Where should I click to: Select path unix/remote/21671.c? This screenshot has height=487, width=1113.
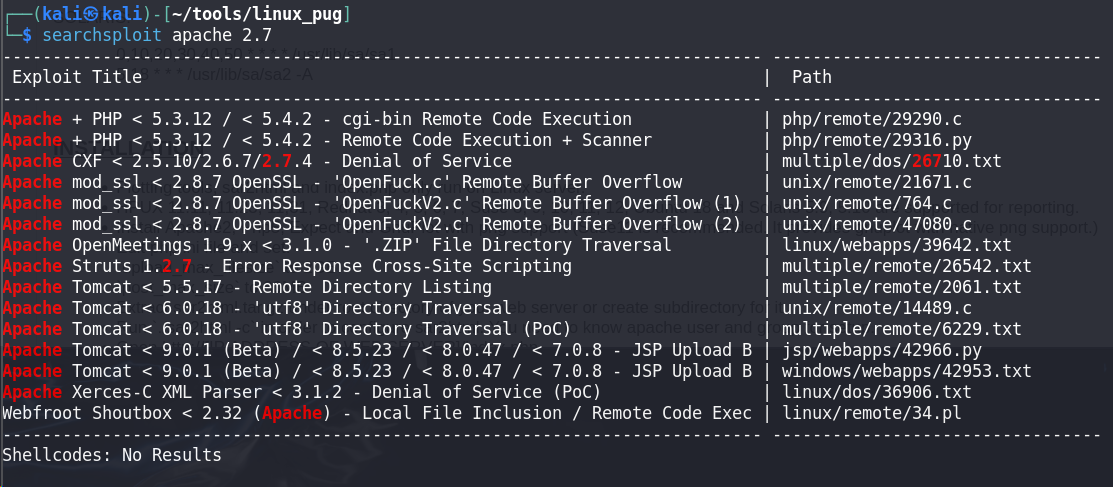click(x=877, y=182)
